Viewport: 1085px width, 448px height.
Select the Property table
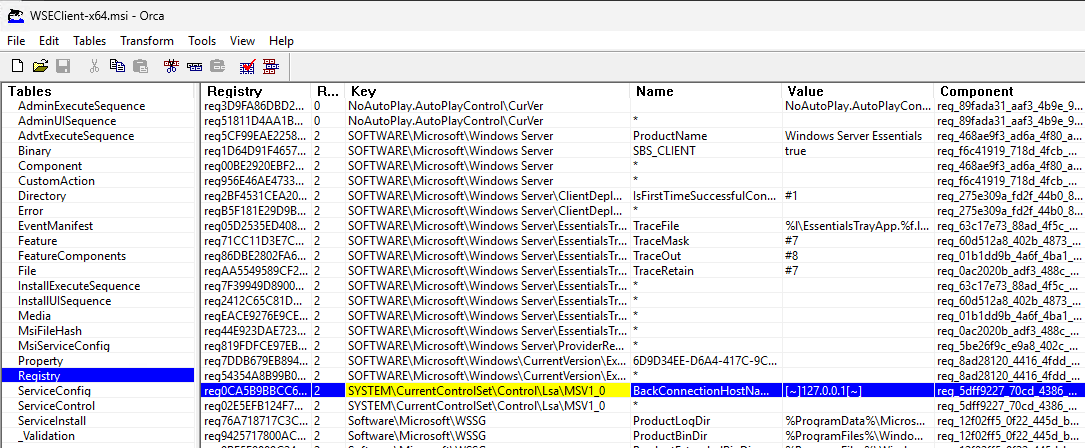coord(40,361)
